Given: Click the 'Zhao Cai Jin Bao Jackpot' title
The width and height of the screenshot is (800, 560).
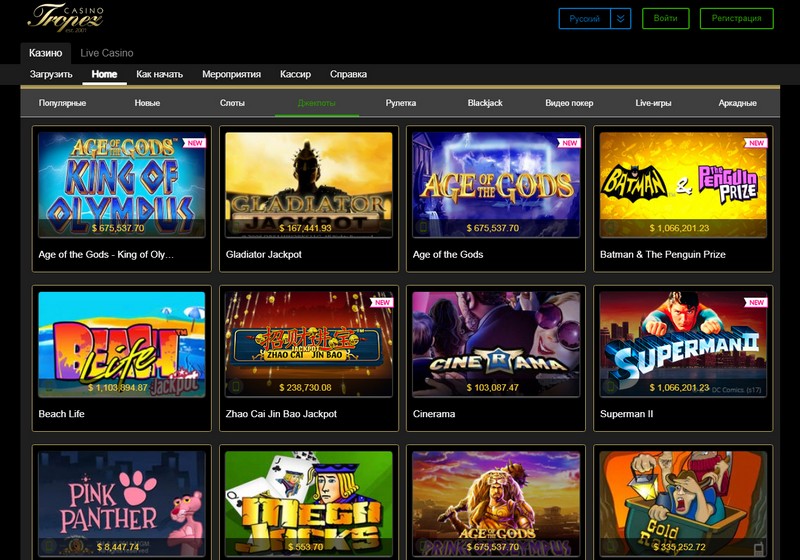Looking at the screenshot, I should point(281,414).
